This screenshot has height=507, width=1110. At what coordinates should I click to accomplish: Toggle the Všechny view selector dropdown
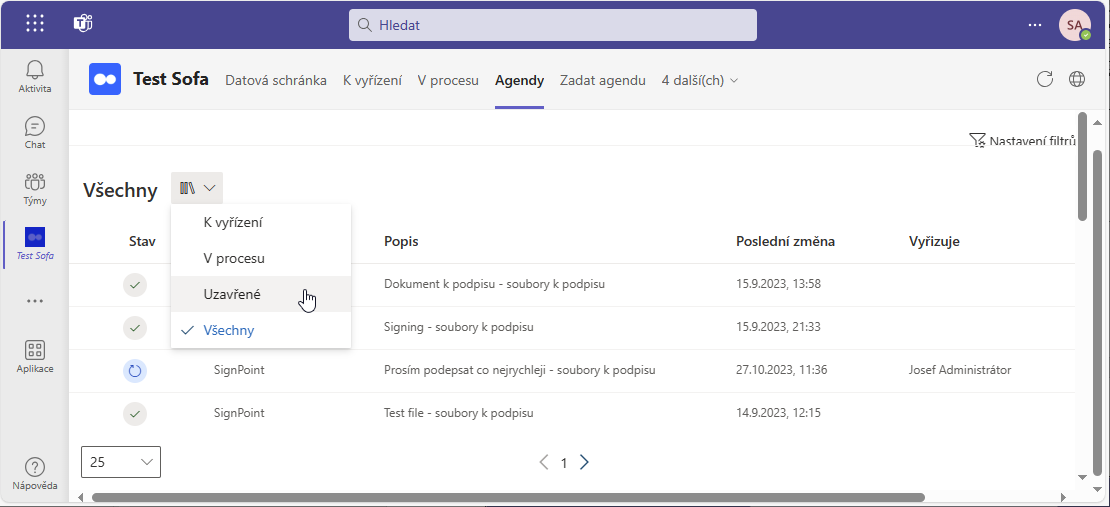[x=197, y=188]
